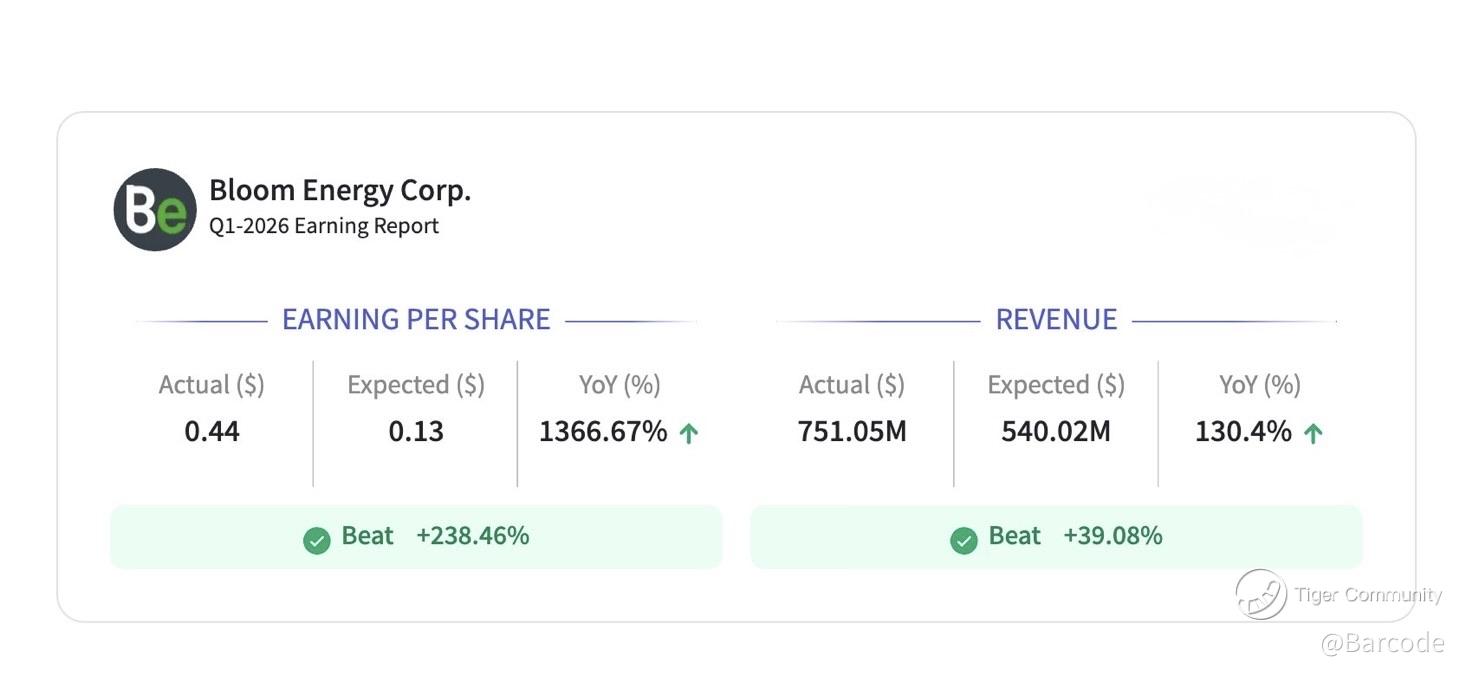Click the @Barcode author handle
Screen dimensions: 1473x676
pyautogui.click(x=1382, y=642)
